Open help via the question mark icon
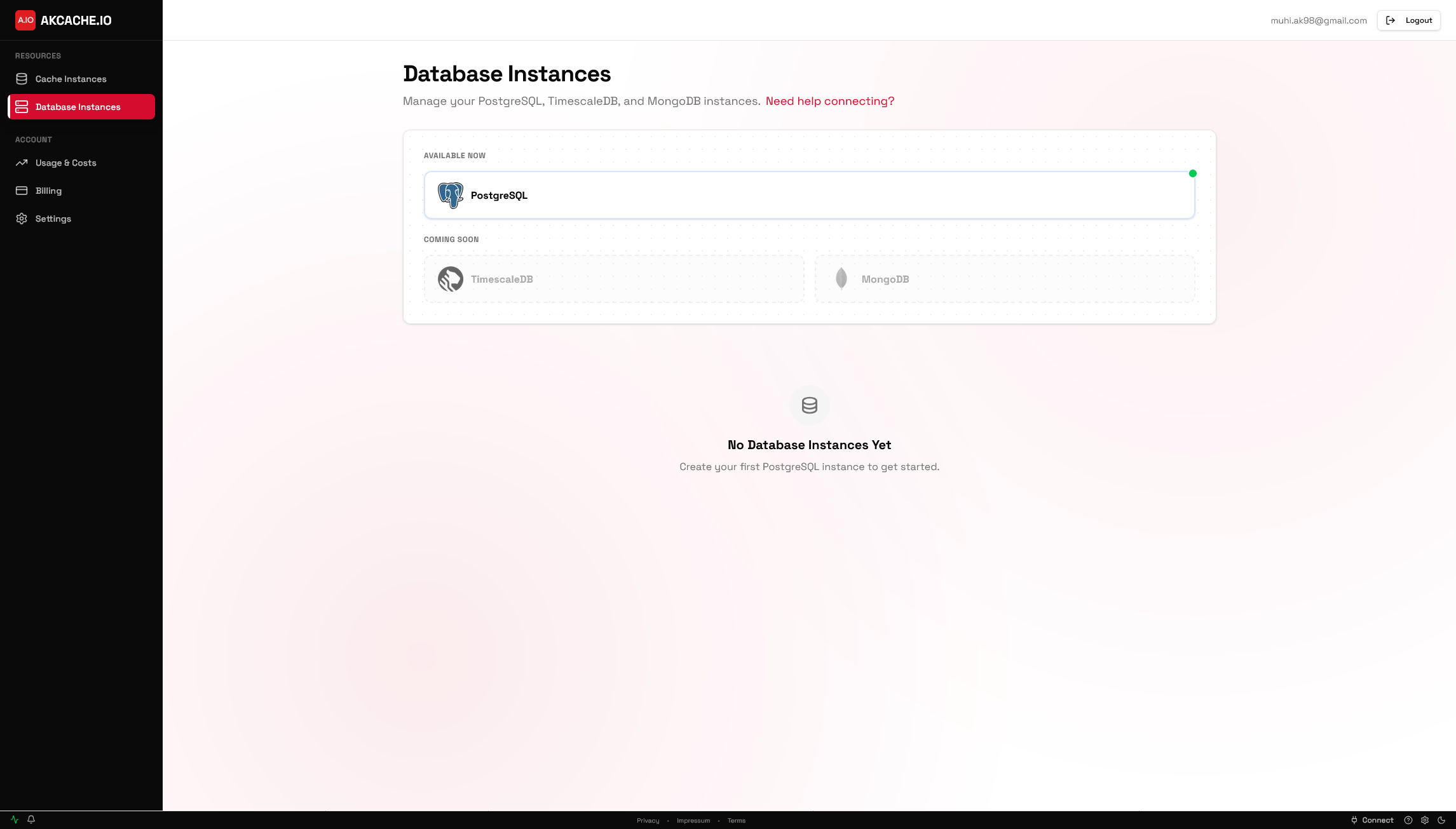 (1408, 820)
